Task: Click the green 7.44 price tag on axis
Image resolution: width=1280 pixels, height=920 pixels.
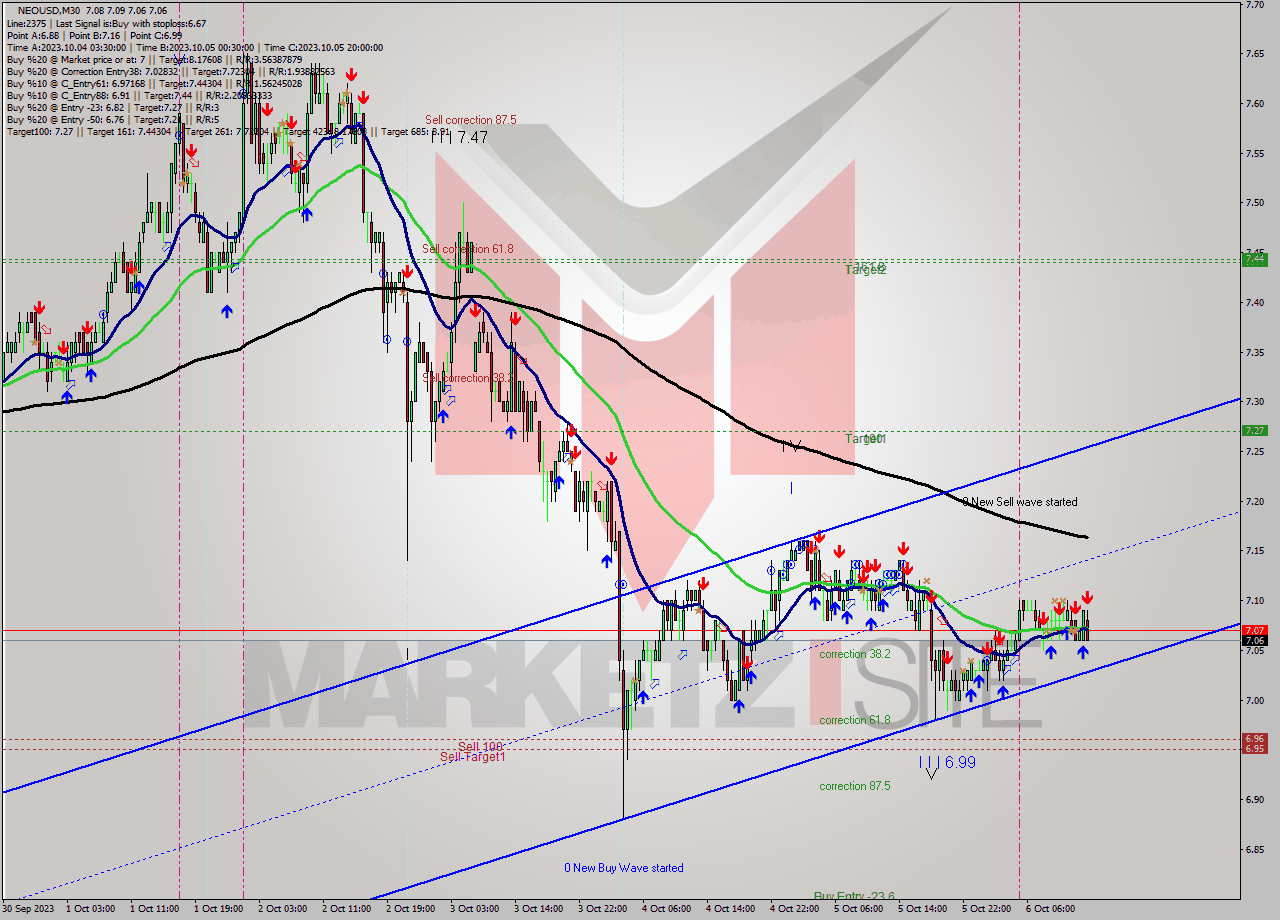Action: [x=1254, y=259]
